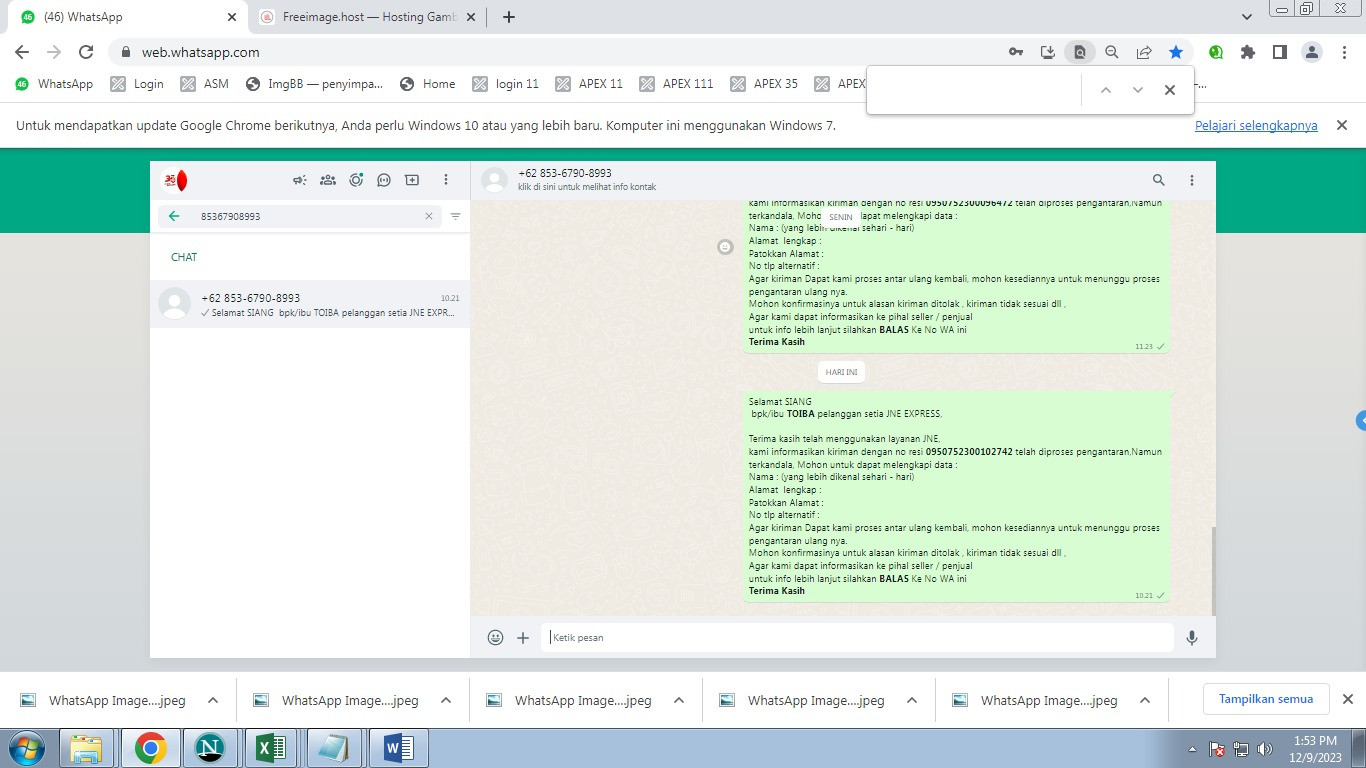
Task: Open a new browser tab
Action: click(x=508, y=17)
